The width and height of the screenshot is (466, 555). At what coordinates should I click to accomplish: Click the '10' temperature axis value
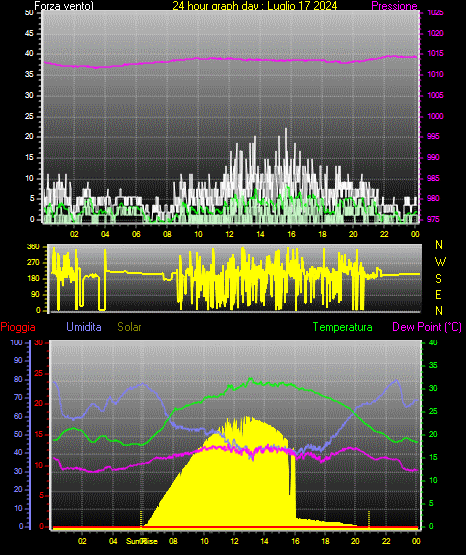[x=433, y=480]
